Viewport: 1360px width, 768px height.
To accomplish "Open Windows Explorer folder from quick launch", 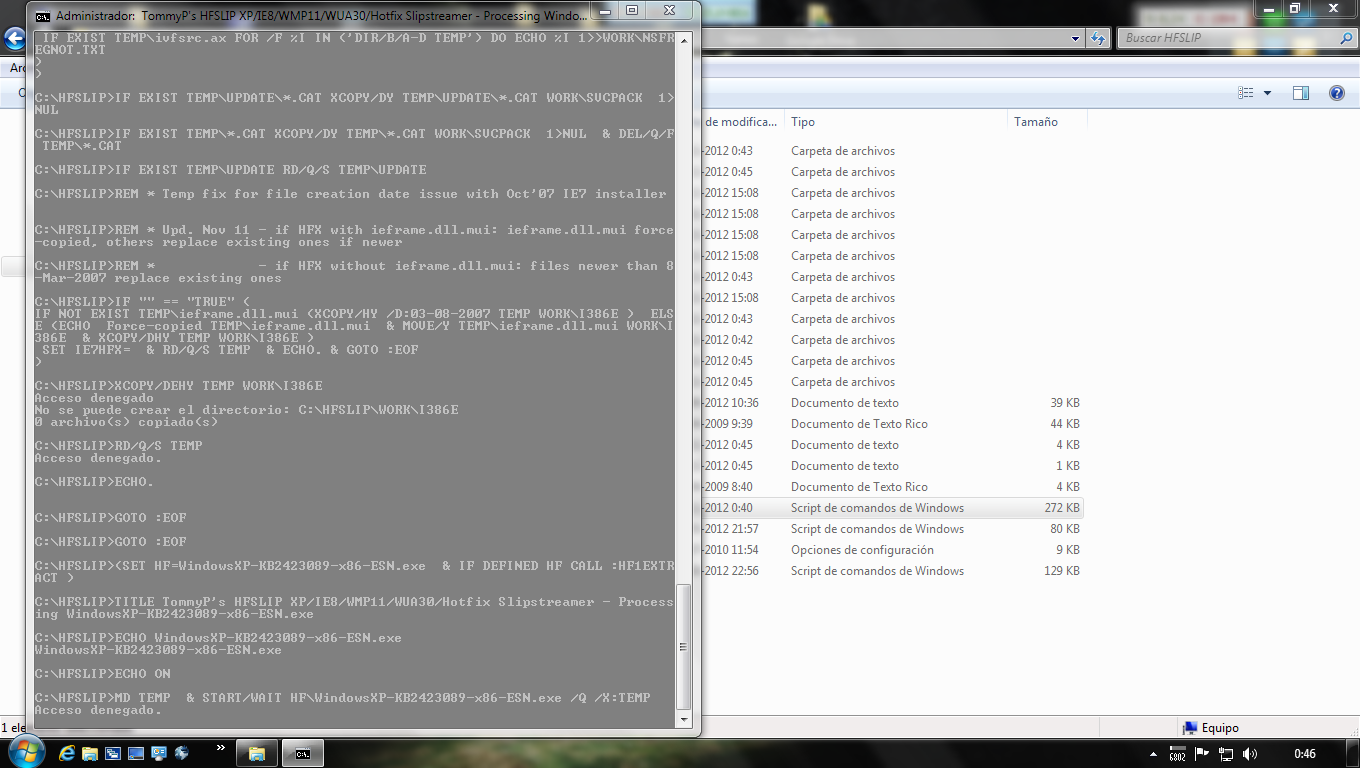I will [x=90, y=753].
